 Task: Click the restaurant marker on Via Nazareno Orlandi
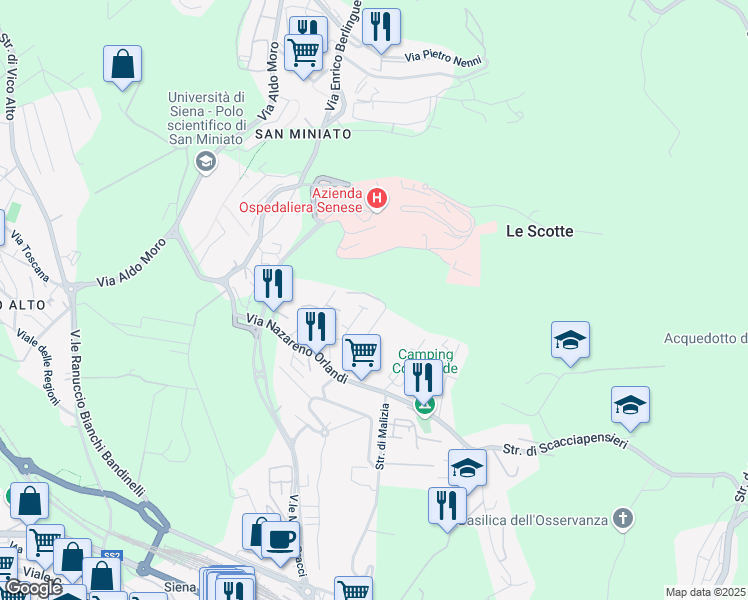(x=316, y=328)
